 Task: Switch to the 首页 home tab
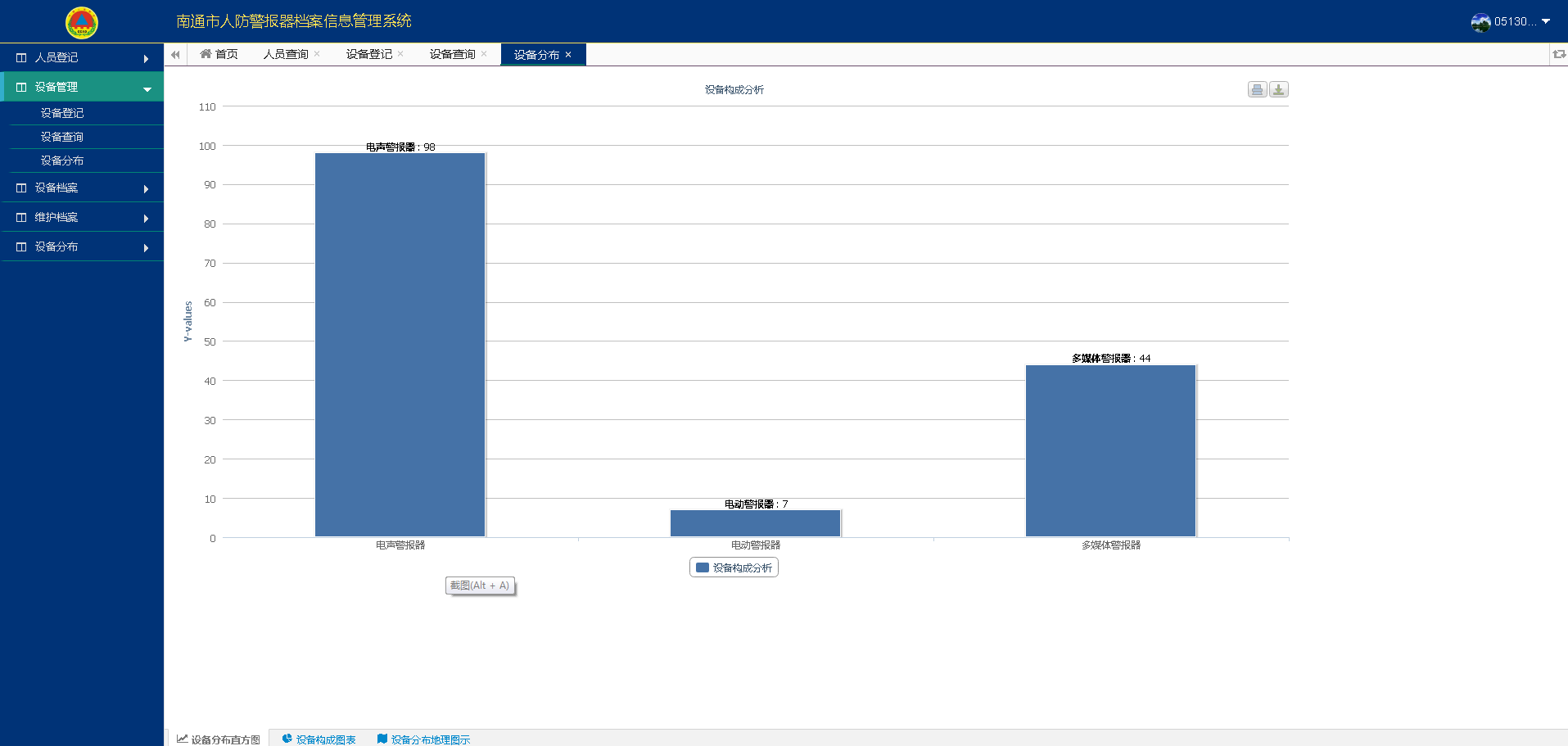coord(219,55)
